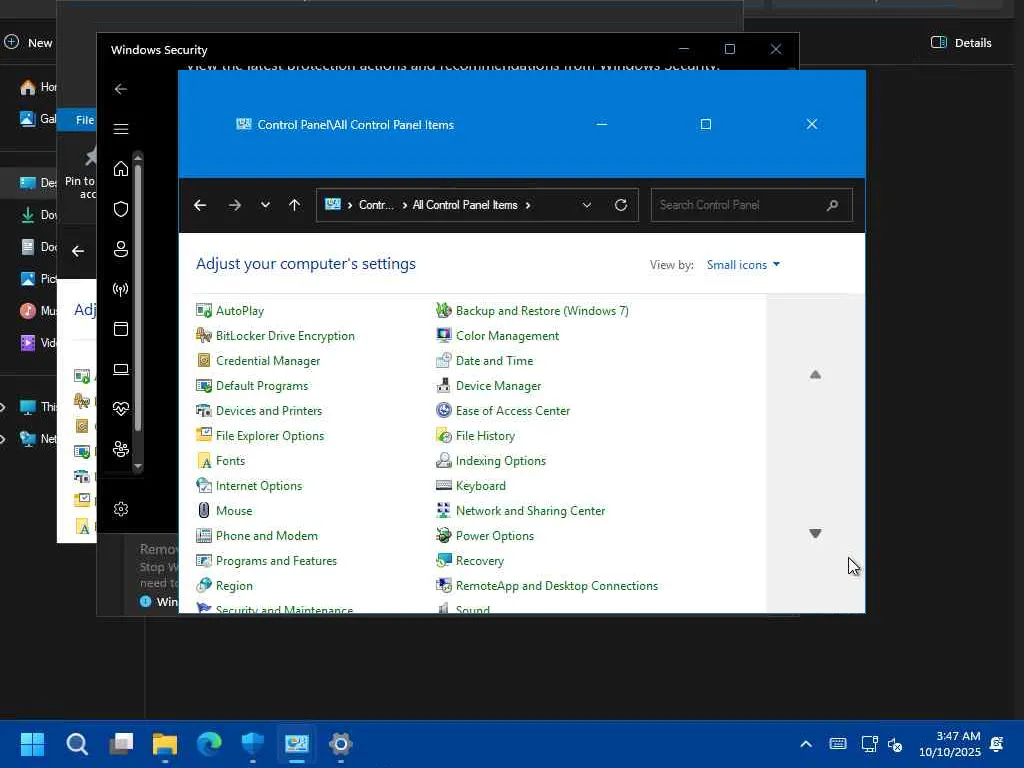Click the scroll up arrow in Control Panel
The image size is (1024, 768).
(815, 375)
